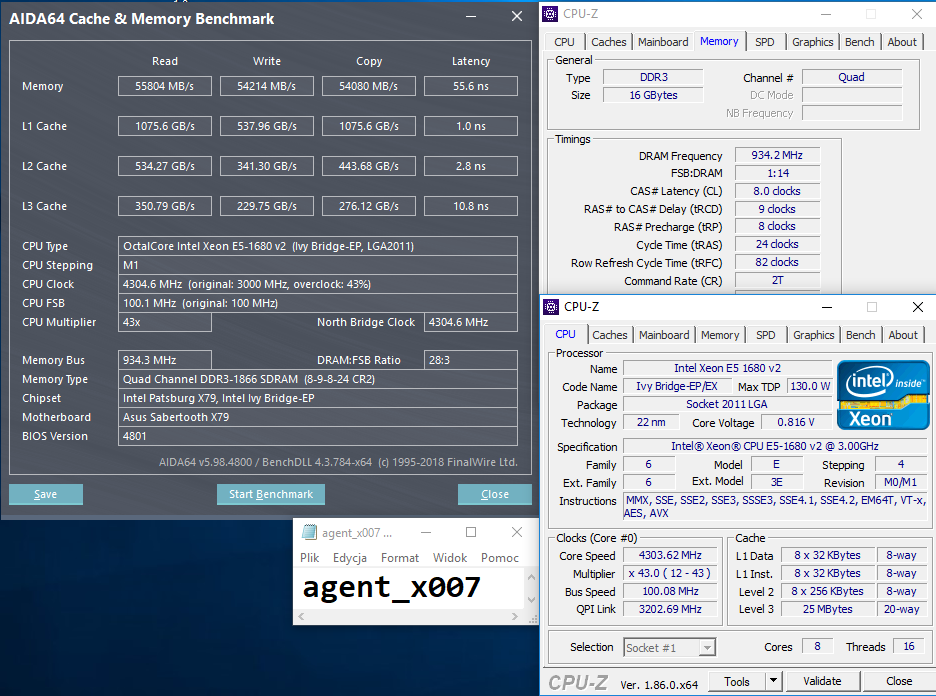Click Start Benchmark button in AIDA64
Viewport: 936px width, 696px height.
click(270, 494)
